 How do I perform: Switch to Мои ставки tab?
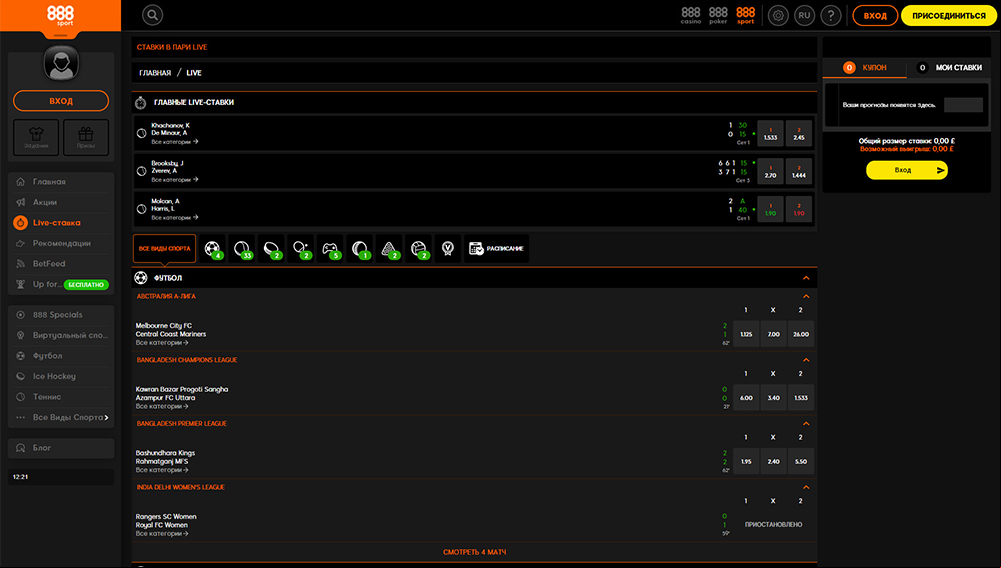pos(949,68)
